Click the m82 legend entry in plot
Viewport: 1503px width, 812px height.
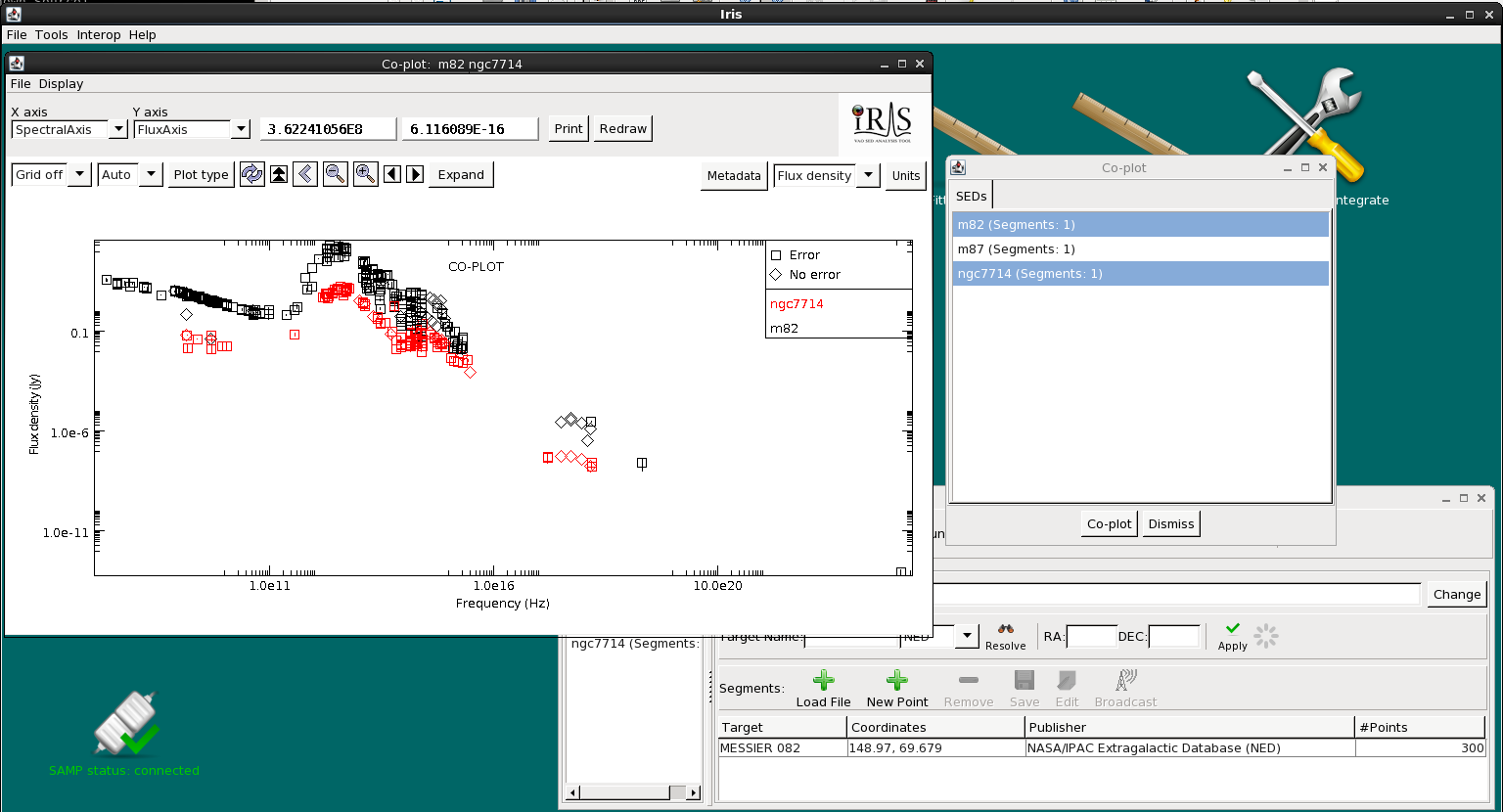point(784,328)
